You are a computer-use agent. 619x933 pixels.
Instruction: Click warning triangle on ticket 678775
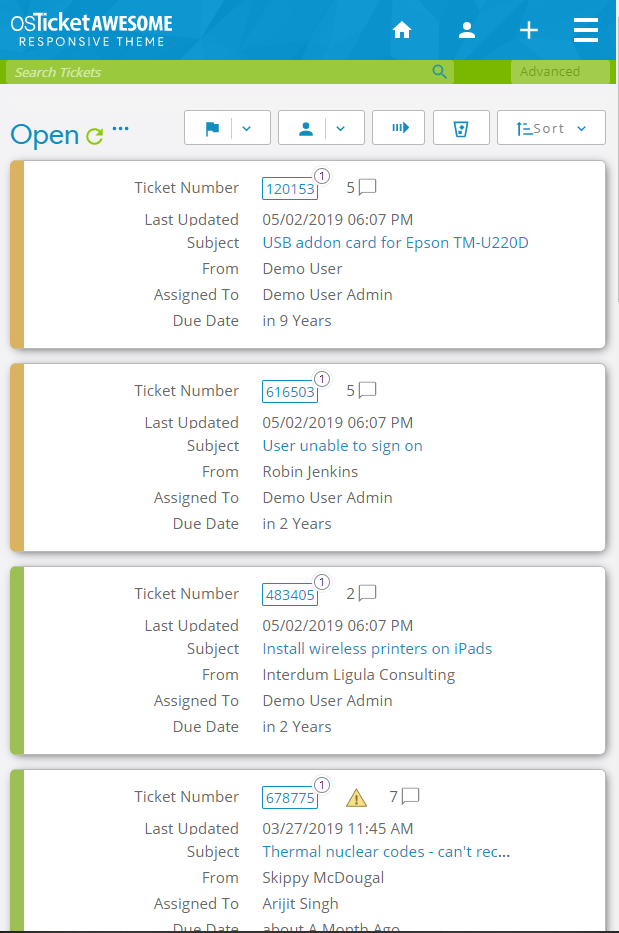356,797
